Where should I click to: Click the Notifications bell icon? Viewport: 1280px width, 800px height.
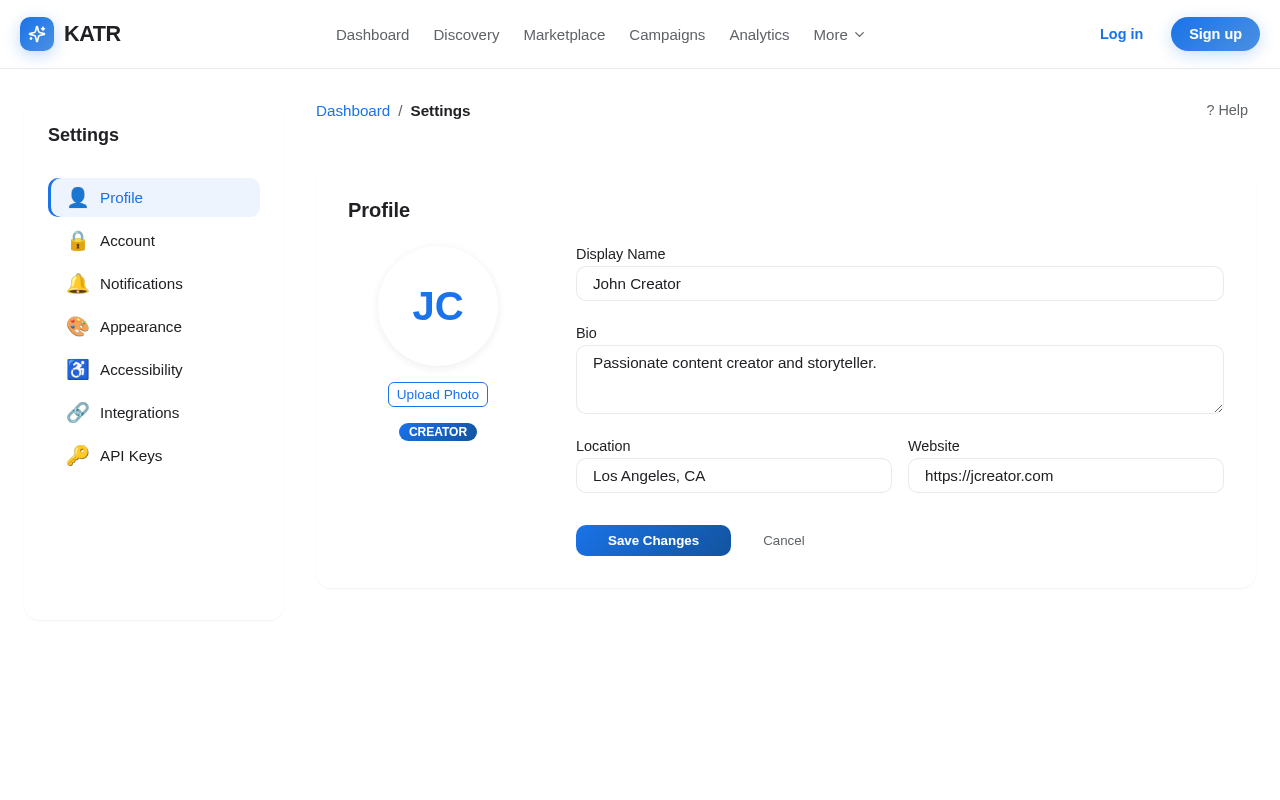click(78, 284)
